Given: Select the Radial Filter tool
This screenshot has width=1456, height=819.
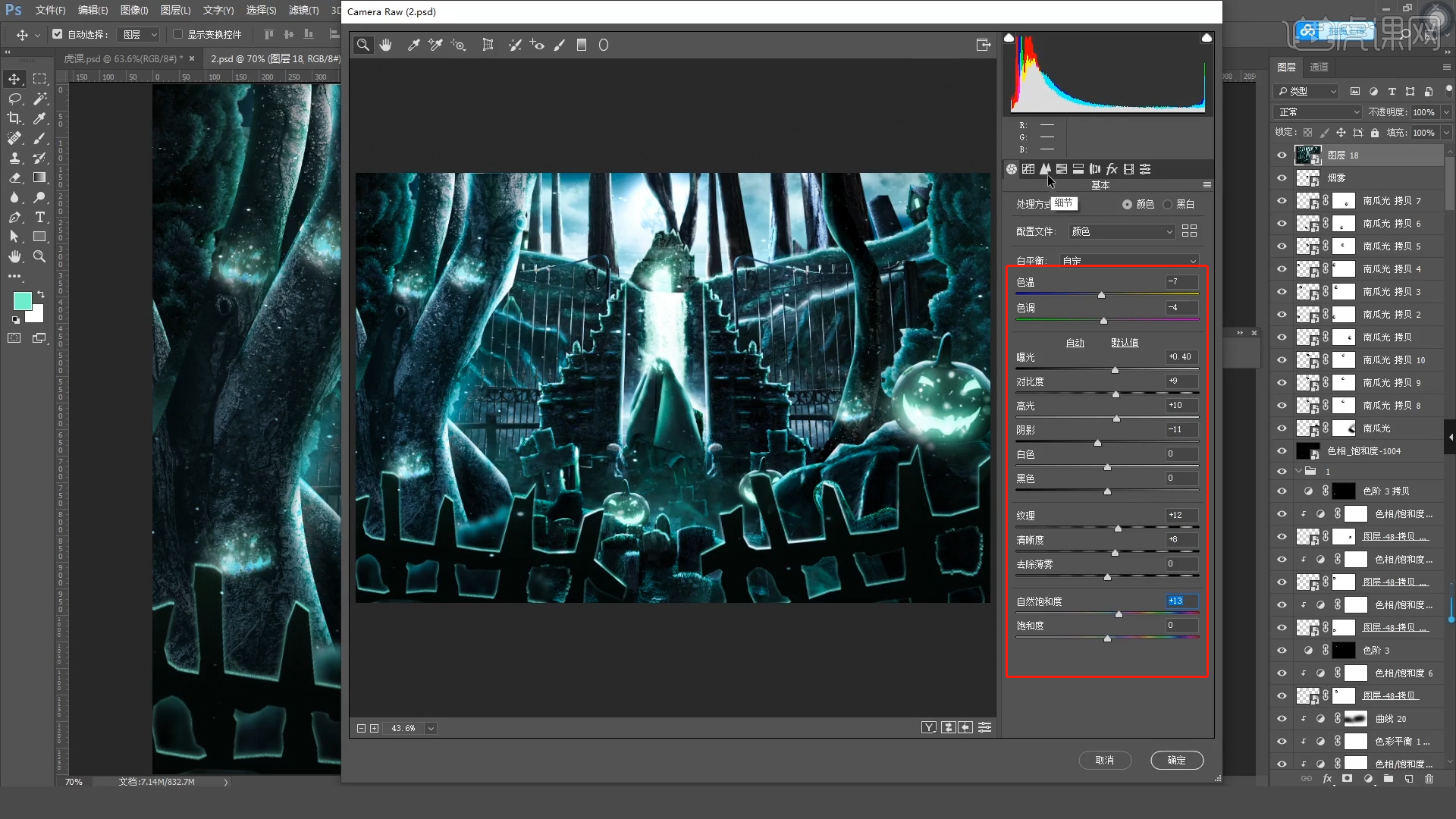Looking at the screenshot, I should 604,45.
